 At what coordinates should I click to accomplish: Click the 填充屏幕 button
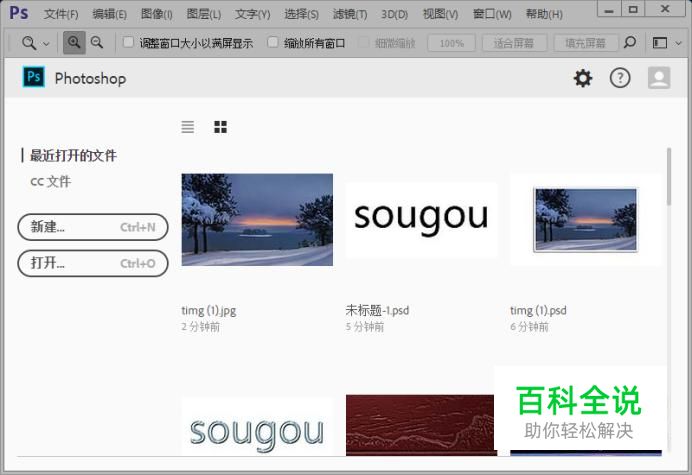(586, 43)
